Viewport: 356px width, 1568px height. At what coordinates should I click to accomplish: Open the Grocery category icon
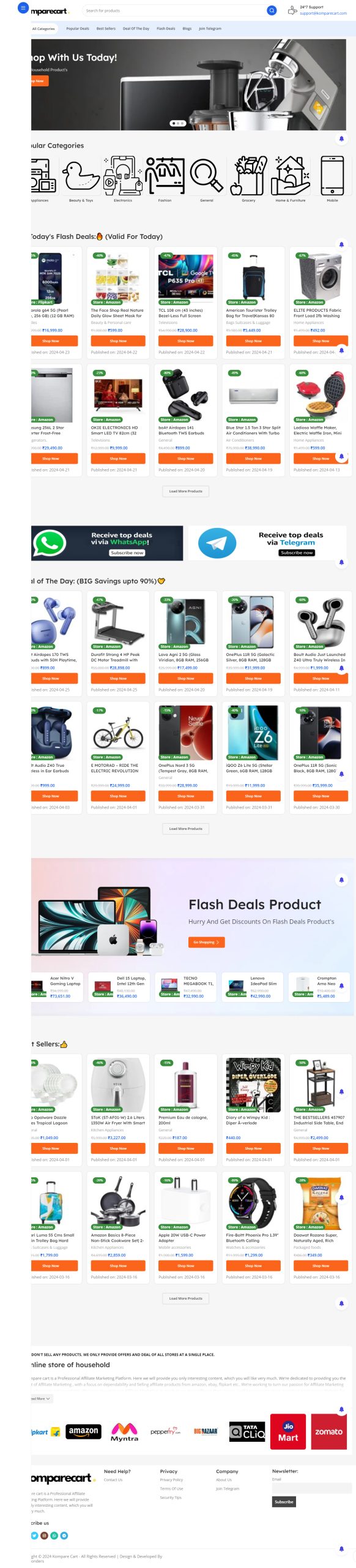(x=249, y=175)
